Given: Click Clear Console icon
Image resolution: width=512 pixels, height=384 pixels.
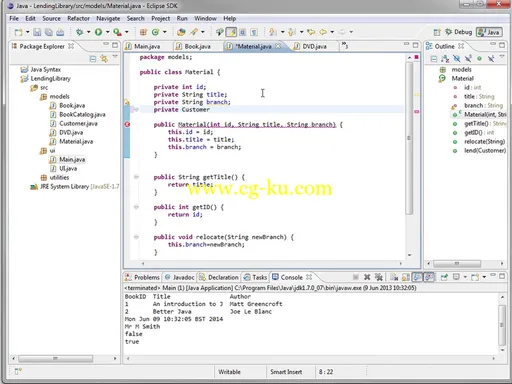Looking at the screenshot, I should point(394,277).
